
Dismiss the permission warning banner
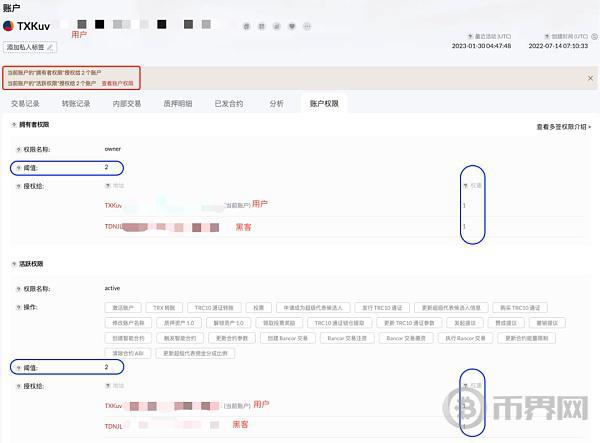point(589,77)
